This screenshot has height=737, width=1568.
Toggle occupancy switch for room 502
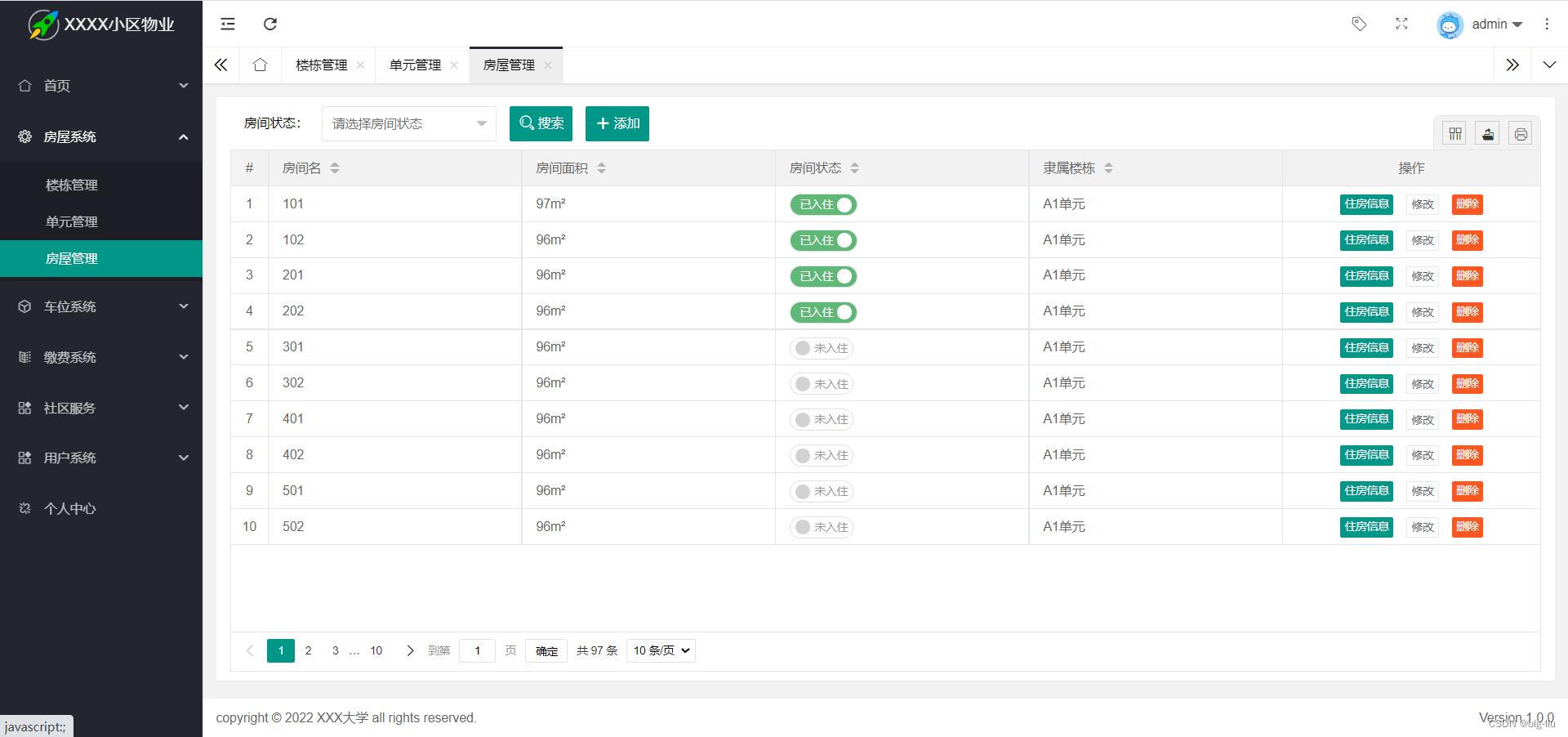[x=822, y=527]
